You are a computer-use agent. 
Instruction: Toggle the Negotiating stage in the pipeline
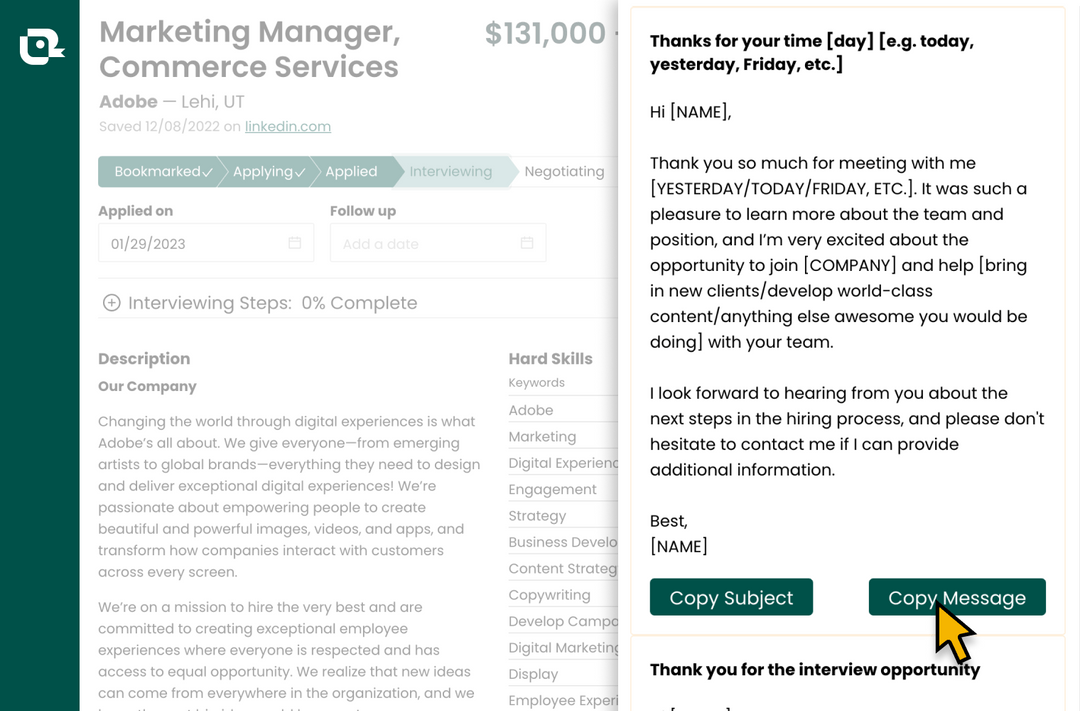click(x=564, y=171)
